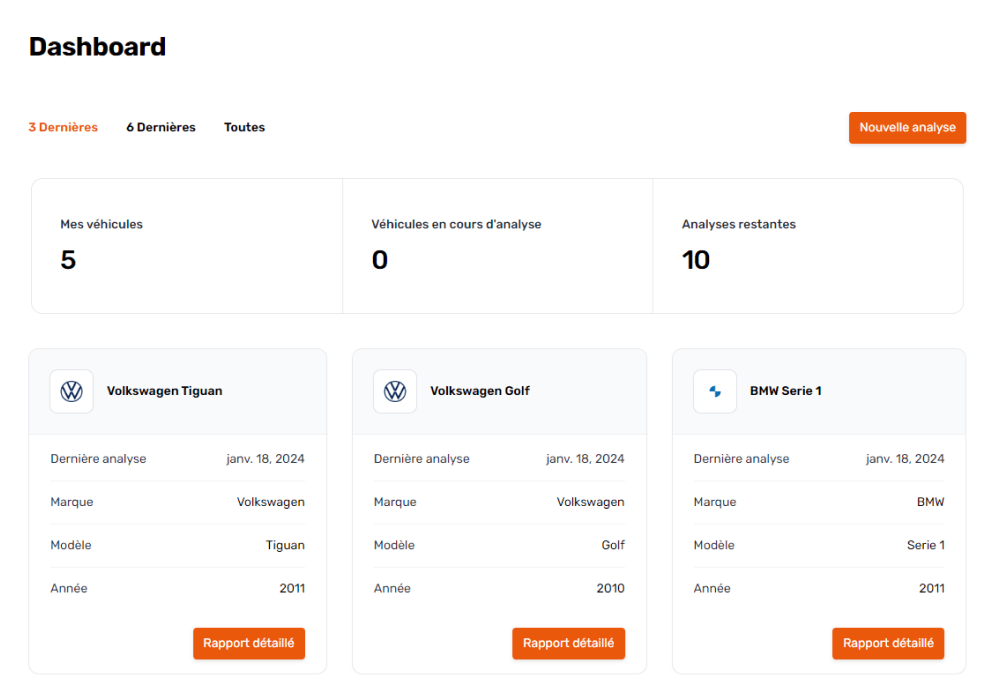The width and height of the screenshot is (1000, 700).
Task: Click the 2011 year on Tiguan card
Action: 292,588
